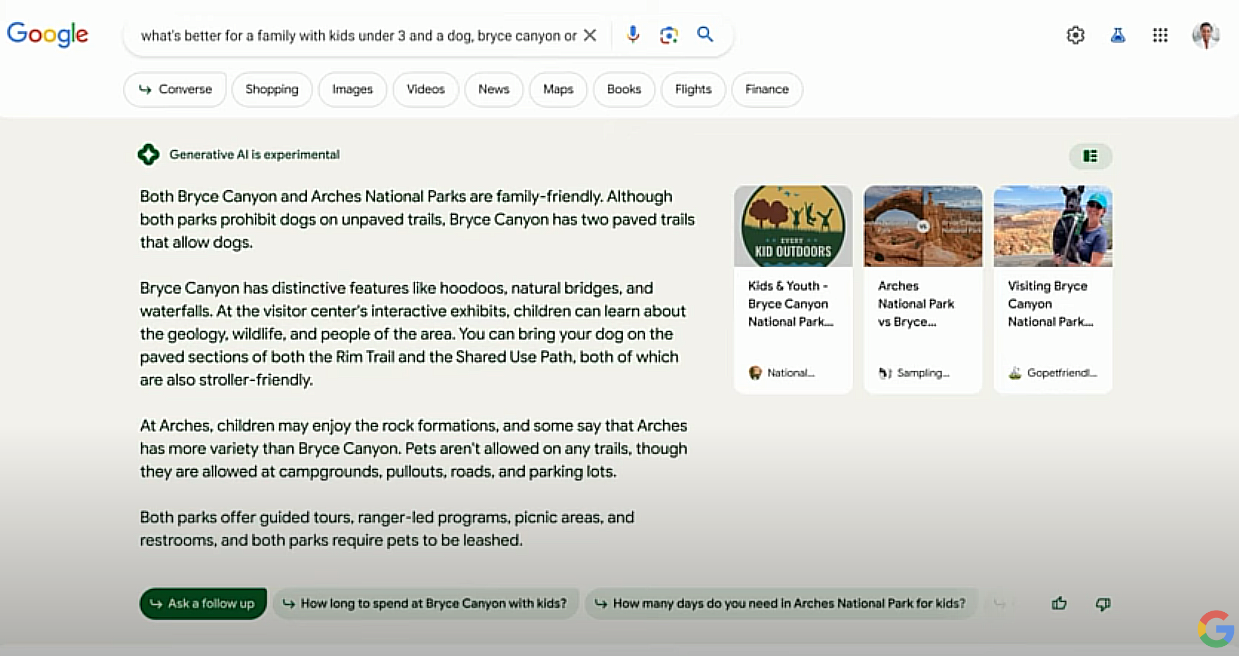Click the National Park Service source icon
Viewport: 1239px width, 656px height.
(x=755, y=373)
